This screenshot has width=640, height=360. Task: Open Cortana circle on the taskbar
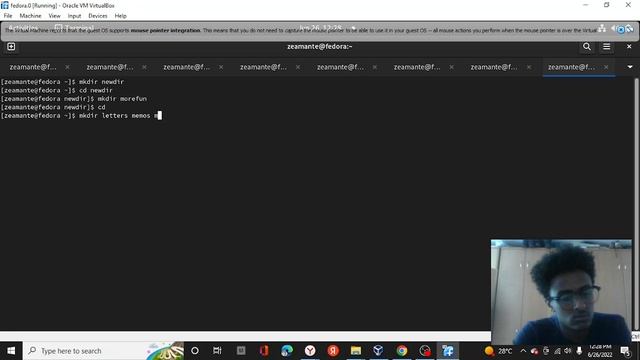click(x=195, y=351)
